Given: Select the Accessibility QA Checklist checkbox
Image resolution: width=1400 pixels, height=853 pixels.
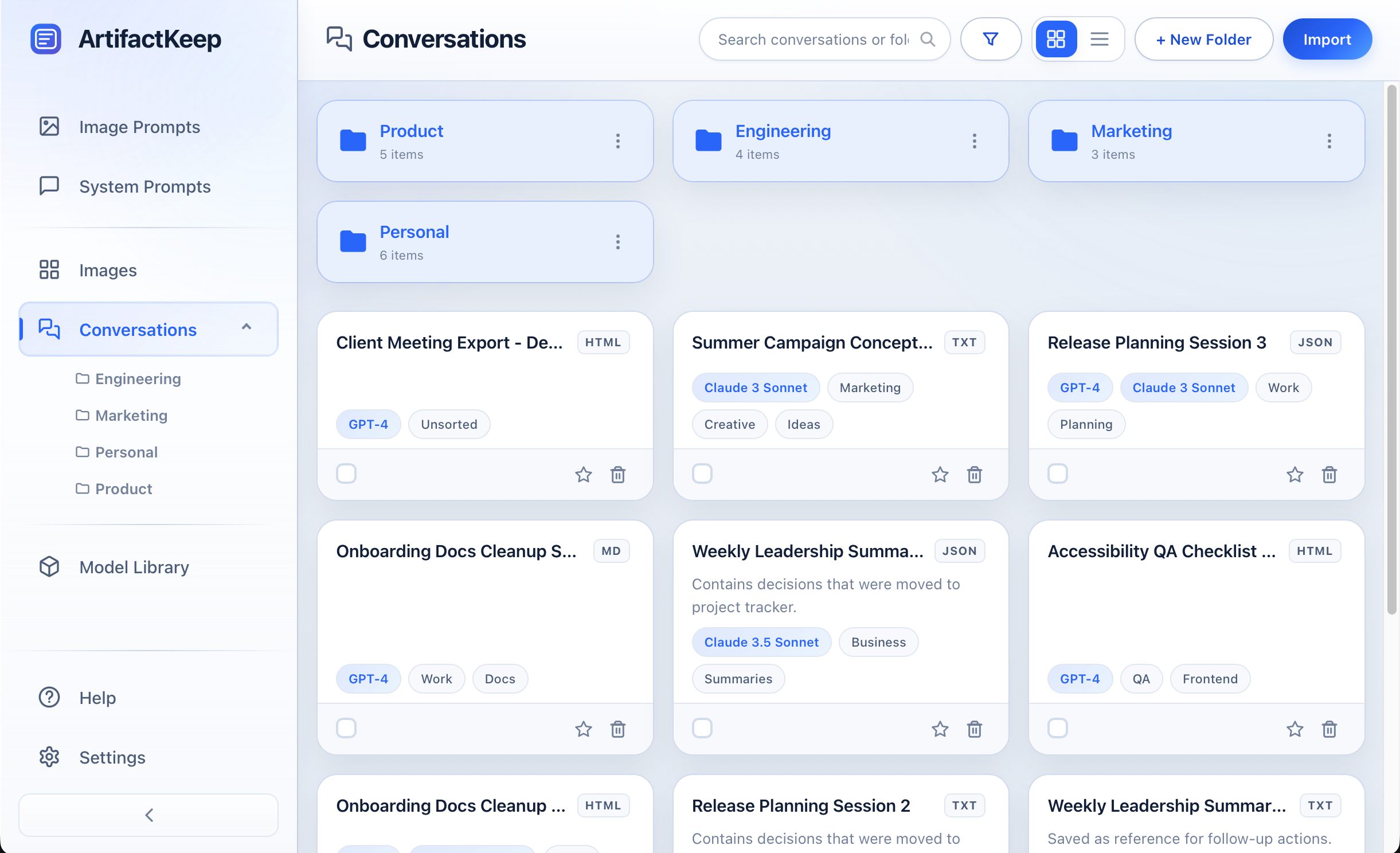Looking at the screenshot, I should (x=1057, y=728).
